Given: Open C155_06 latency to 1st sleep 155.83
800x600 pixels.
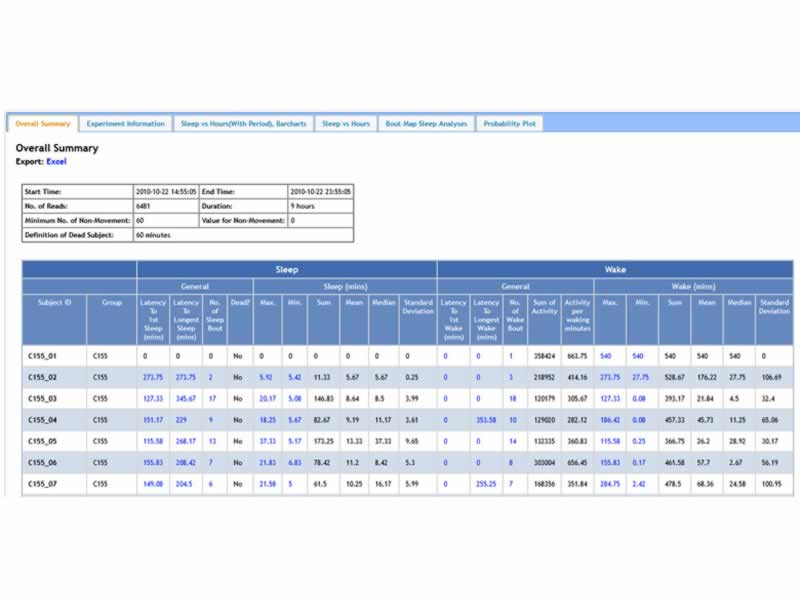Looking at the screenshot, I should 153,462.
